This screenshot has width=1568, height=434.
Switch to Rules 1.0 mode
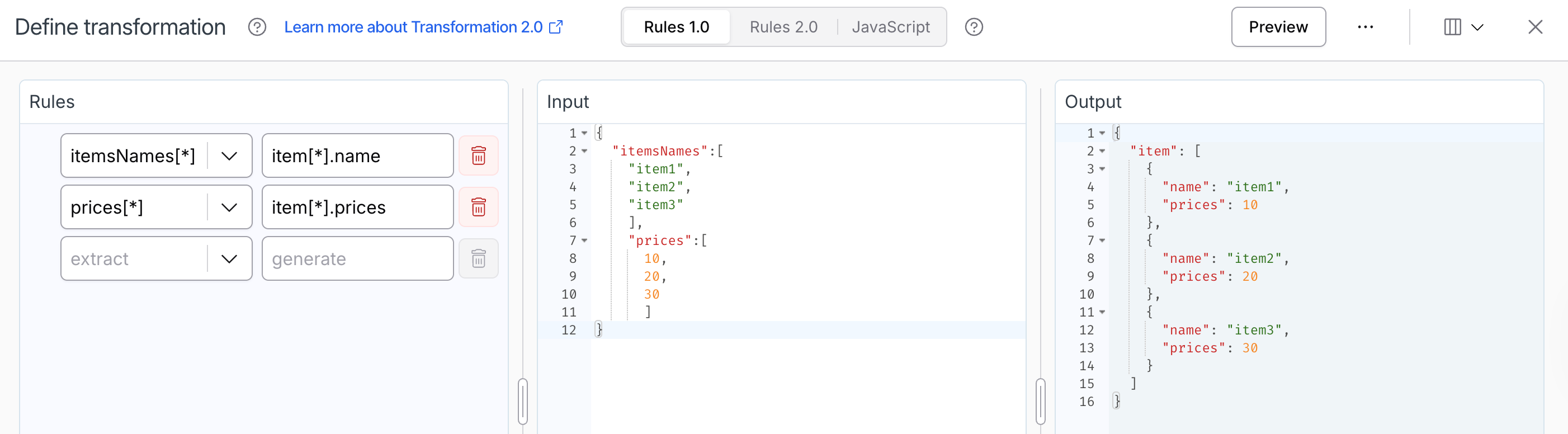676,27
